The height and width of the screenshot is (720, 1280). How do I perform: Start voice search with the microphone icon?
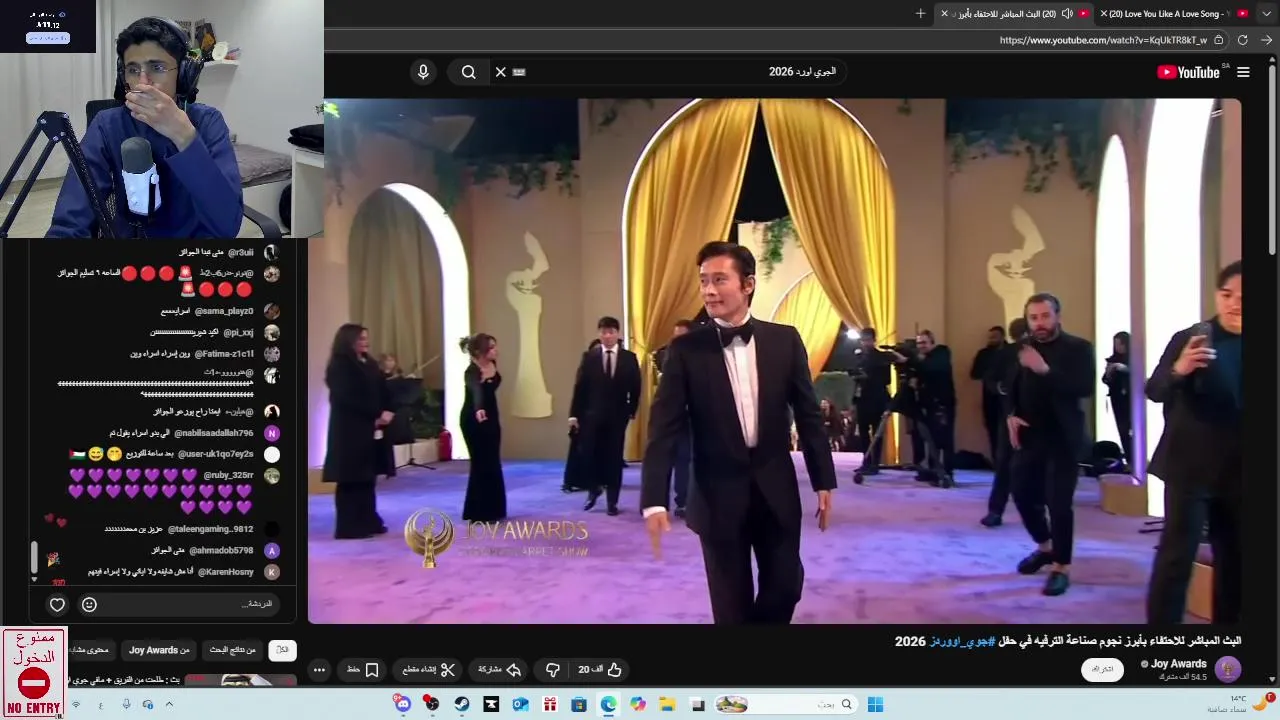423,72
